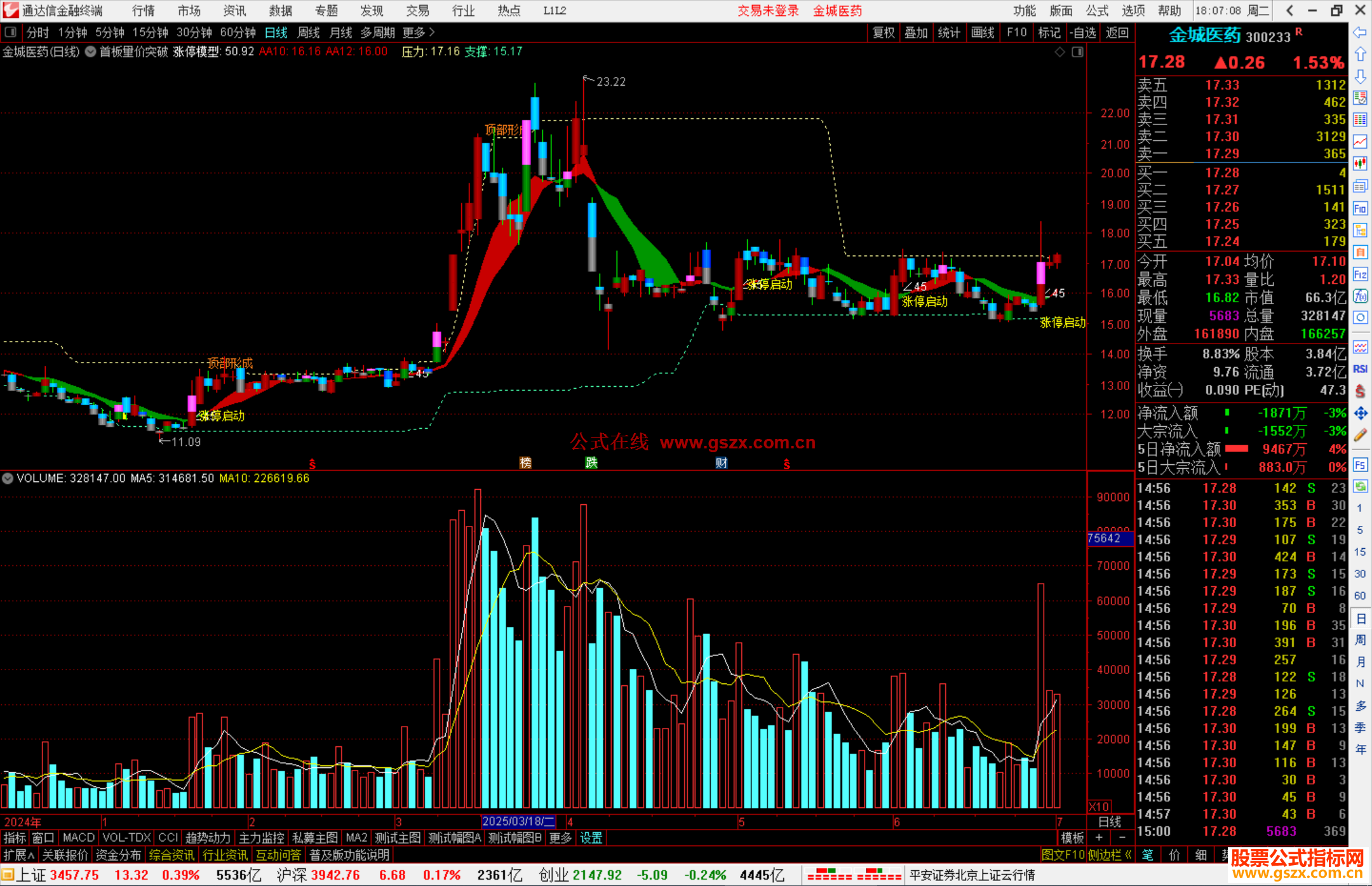Click the F12 trading icon in the sidebar
1372x886 pixels.
point(1360,274)
